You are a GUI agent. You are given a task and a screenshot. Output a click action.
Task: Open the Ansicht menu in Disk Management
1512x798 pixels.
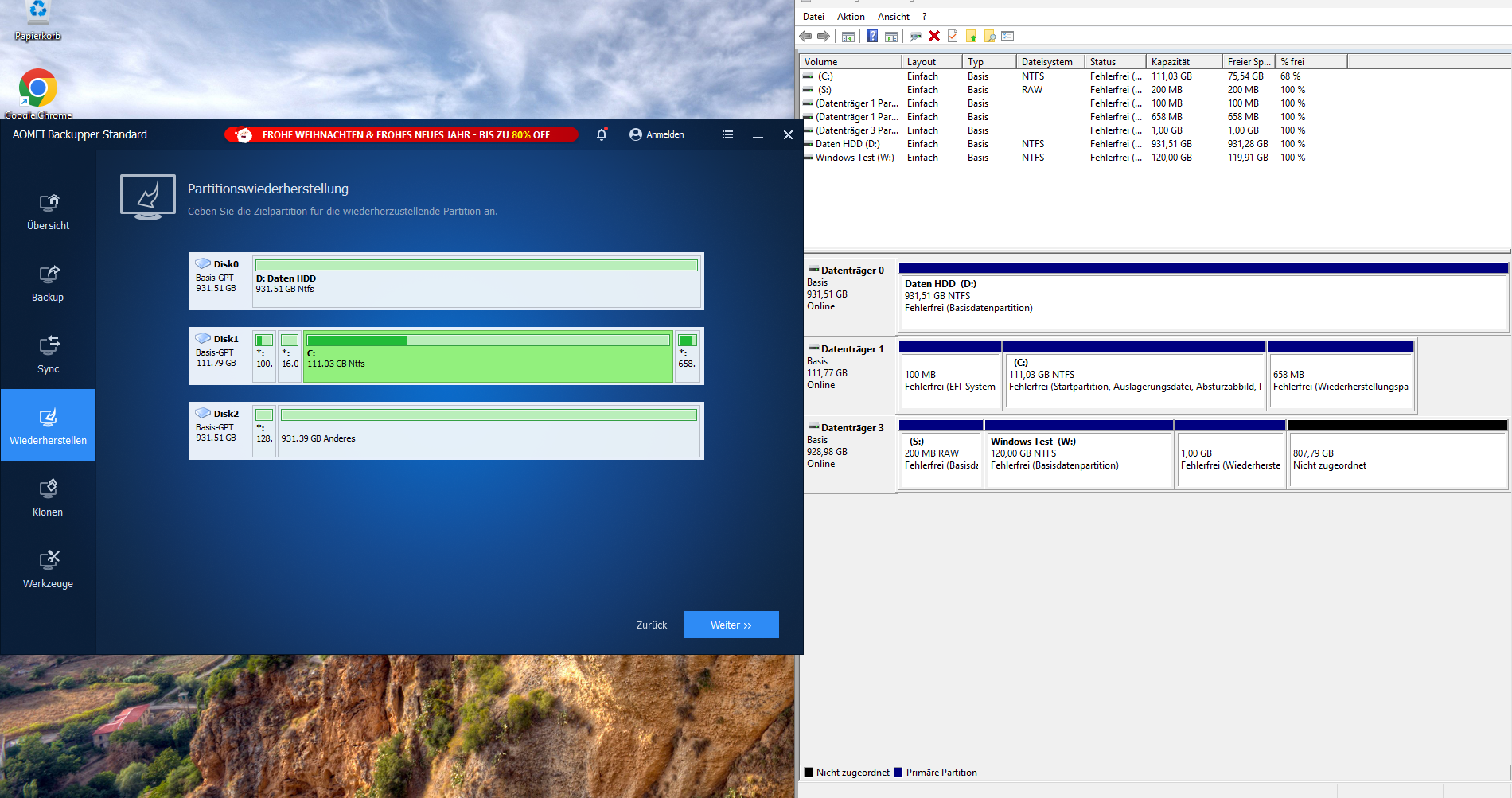(894, 16)
